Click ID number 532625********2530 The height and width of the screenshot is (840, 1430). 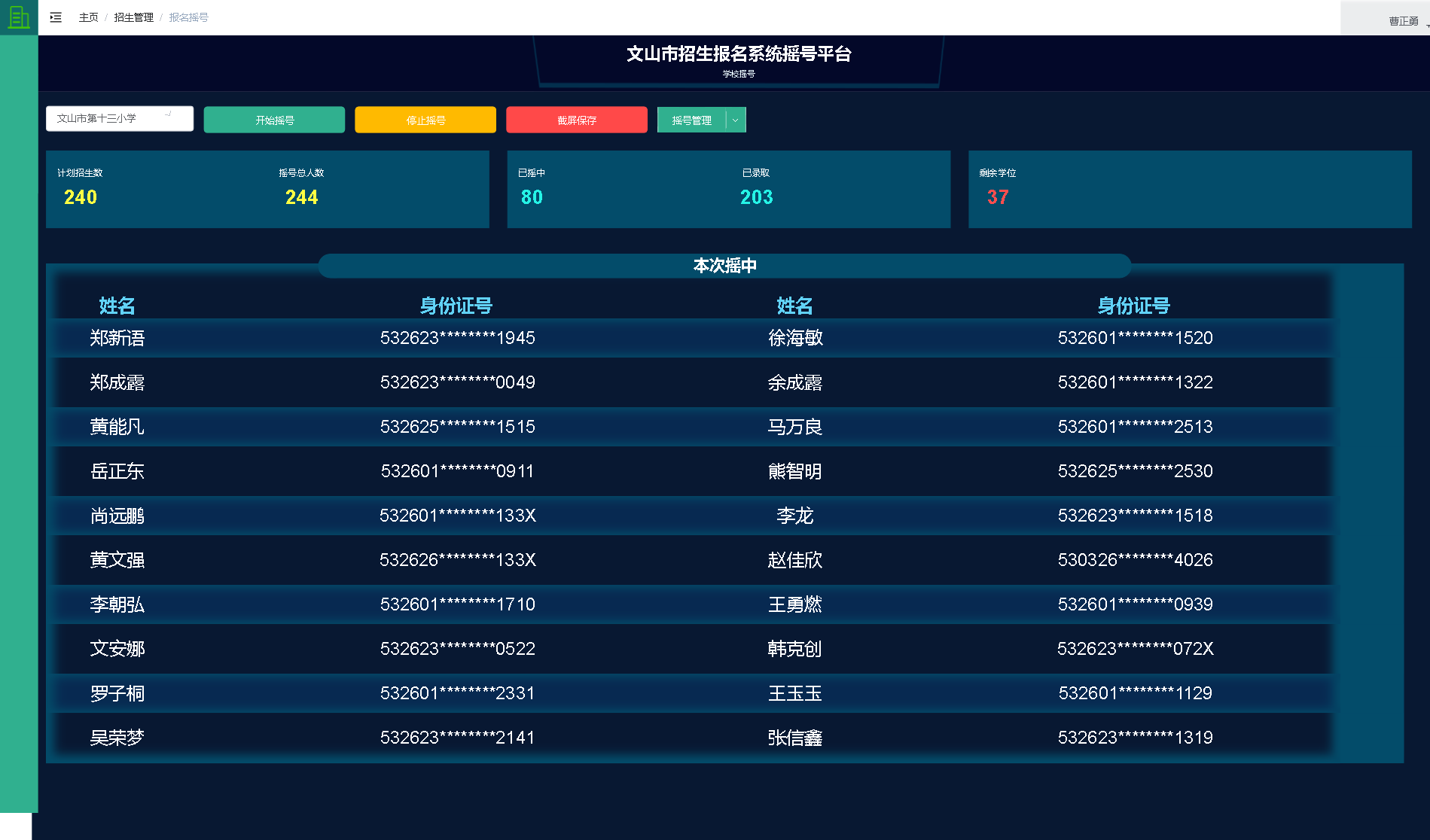[x=1135, y=471]
